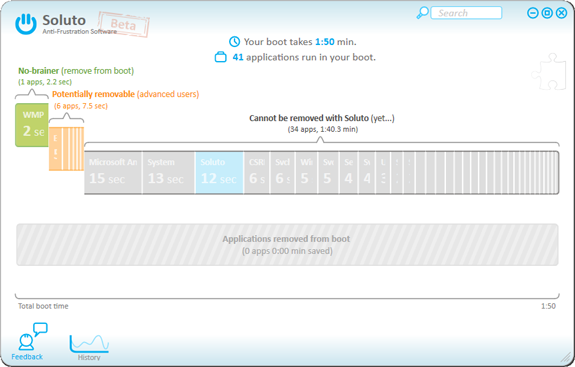This screenshot has width=575, height=367.
Task: Select the Sw 5 sec block
Action: 329,172
